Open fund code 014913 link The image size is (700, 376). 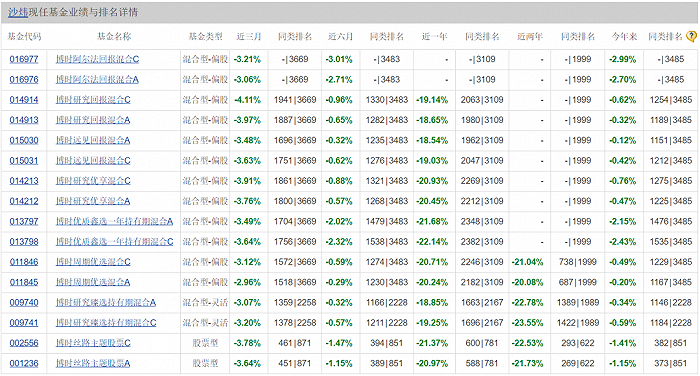coord(24,120)
